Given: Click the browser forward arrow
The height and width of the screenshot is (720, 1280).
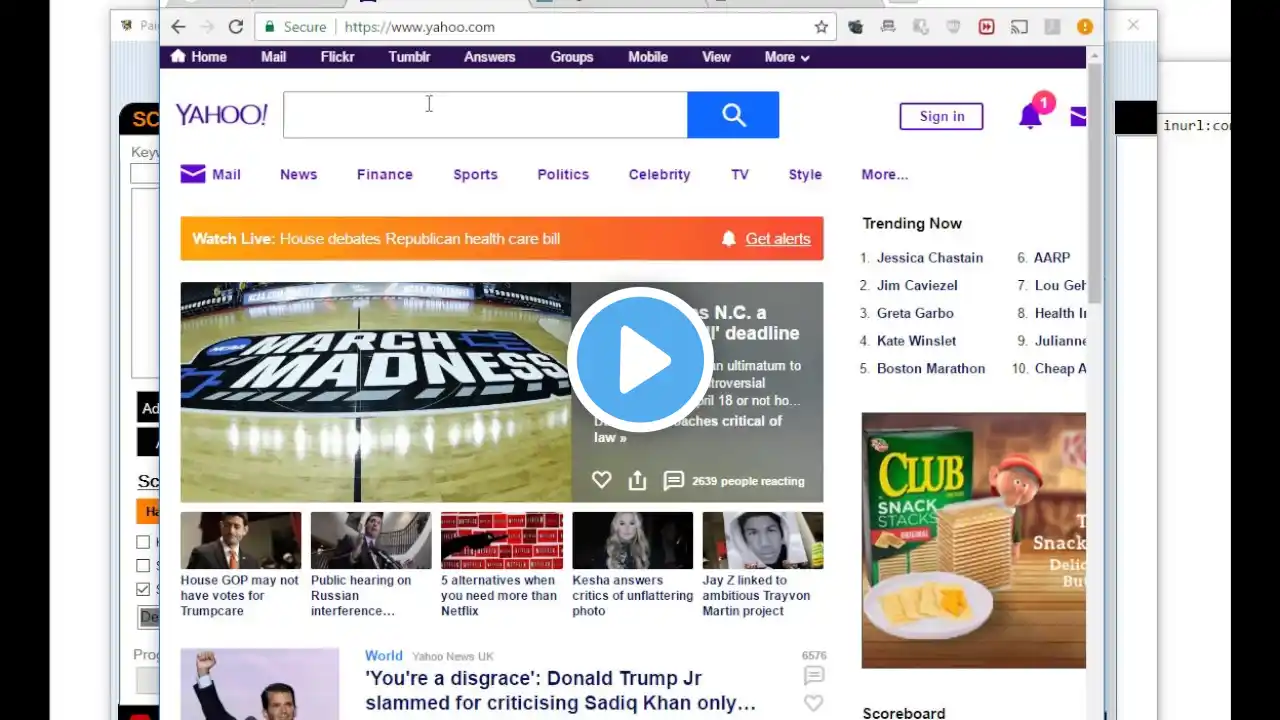Looking at the screenshot, I should click(207, 27).
